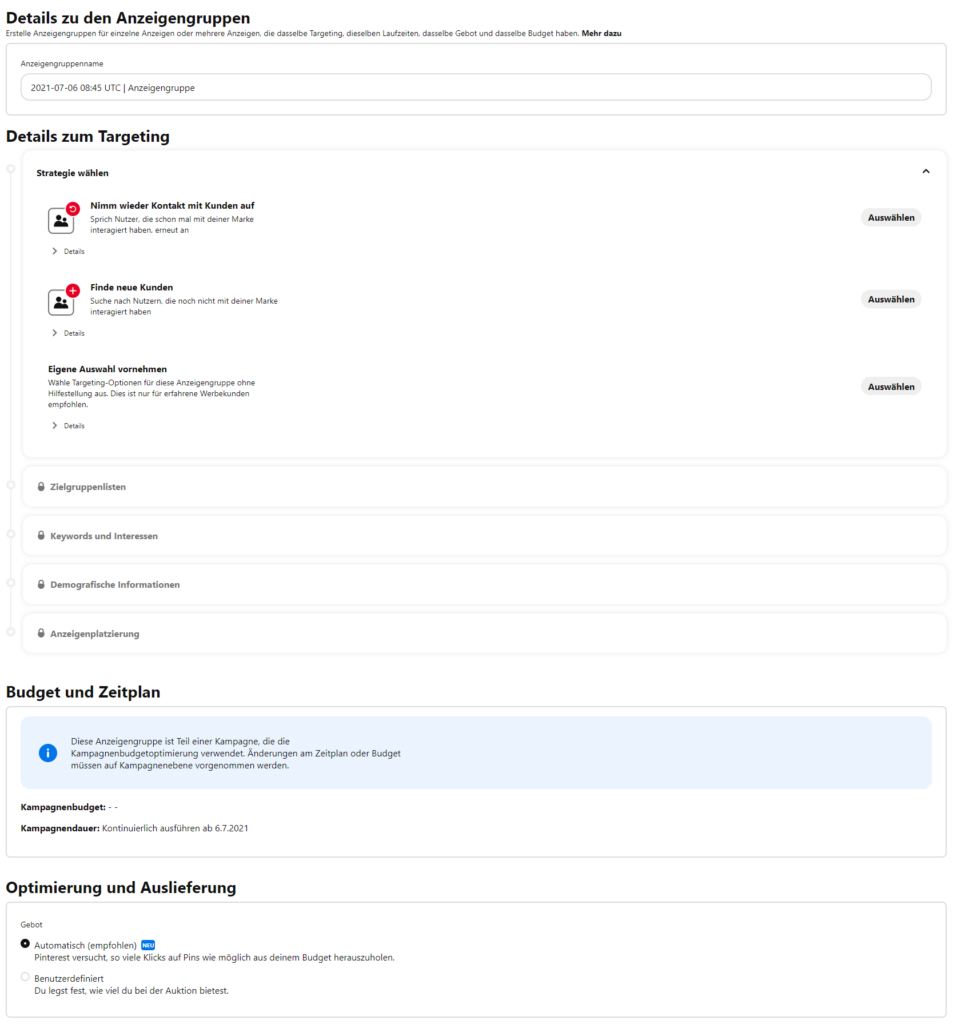Click the NEU badge next to Automatisch
Screen dimensions: 953x1024
[148, 945]
